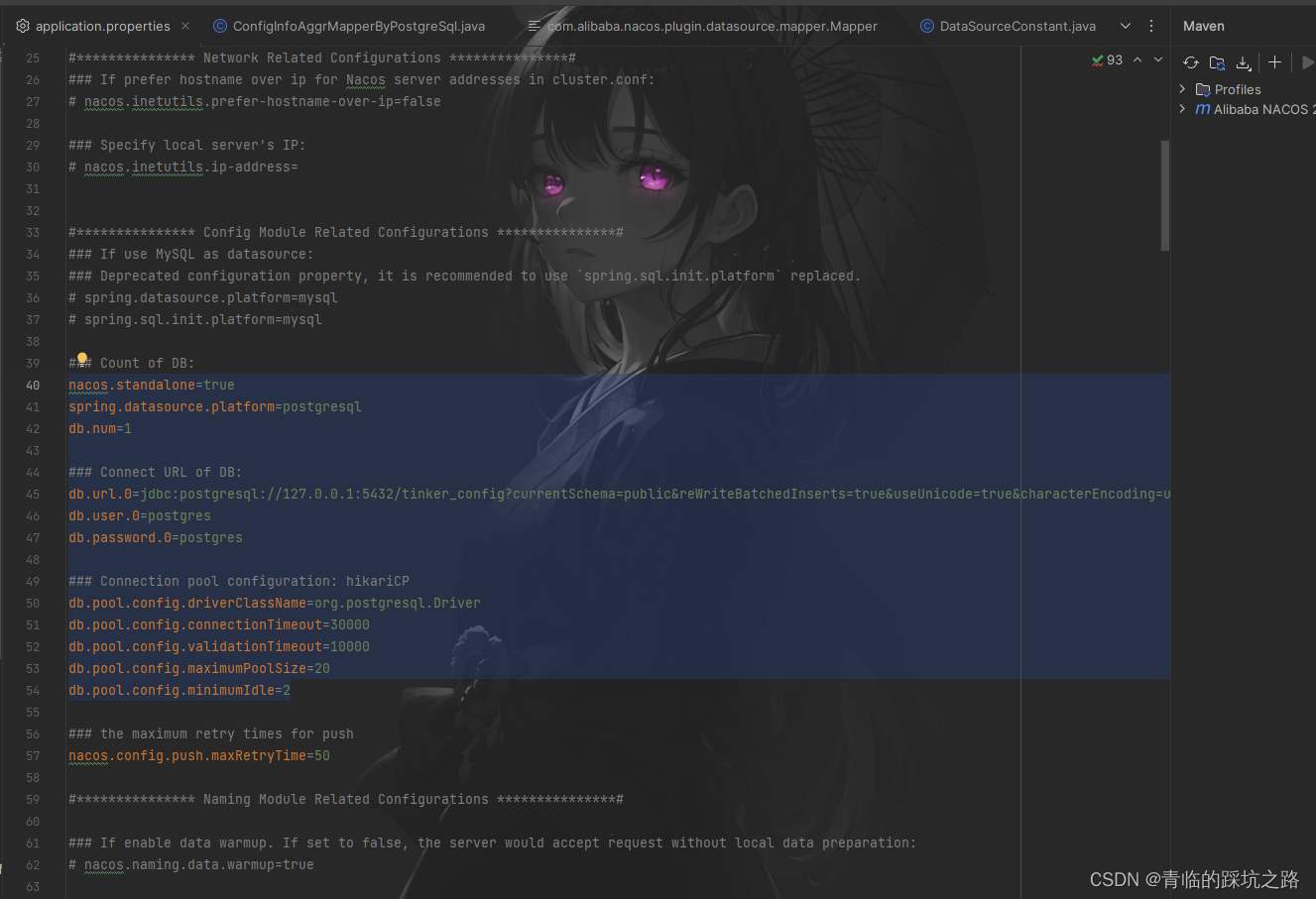
Task: Click the db.num=1 line
Action: coord(100,428)
